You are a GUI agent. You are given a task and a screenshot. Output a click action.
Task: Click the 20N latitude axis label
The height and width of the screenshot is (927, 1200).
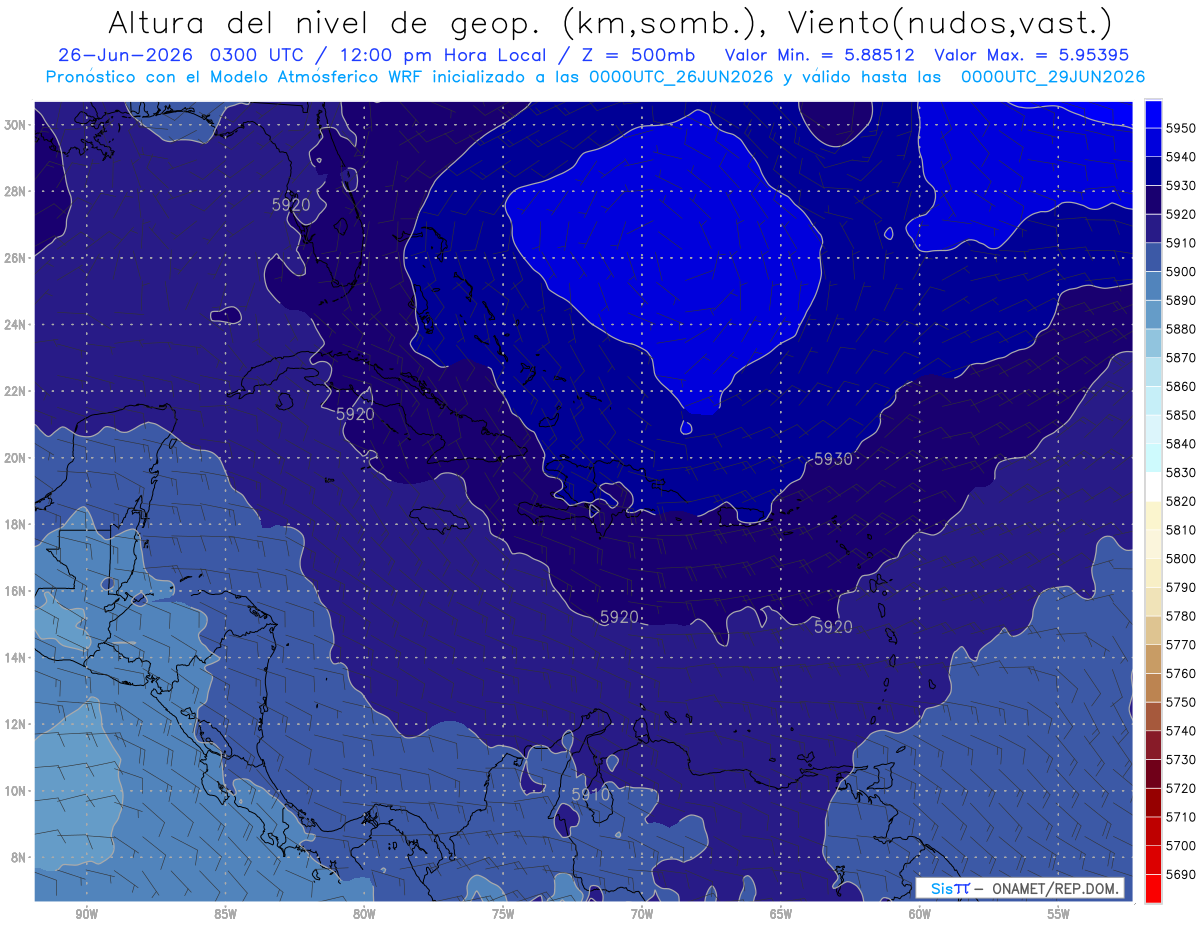(16, 458)
